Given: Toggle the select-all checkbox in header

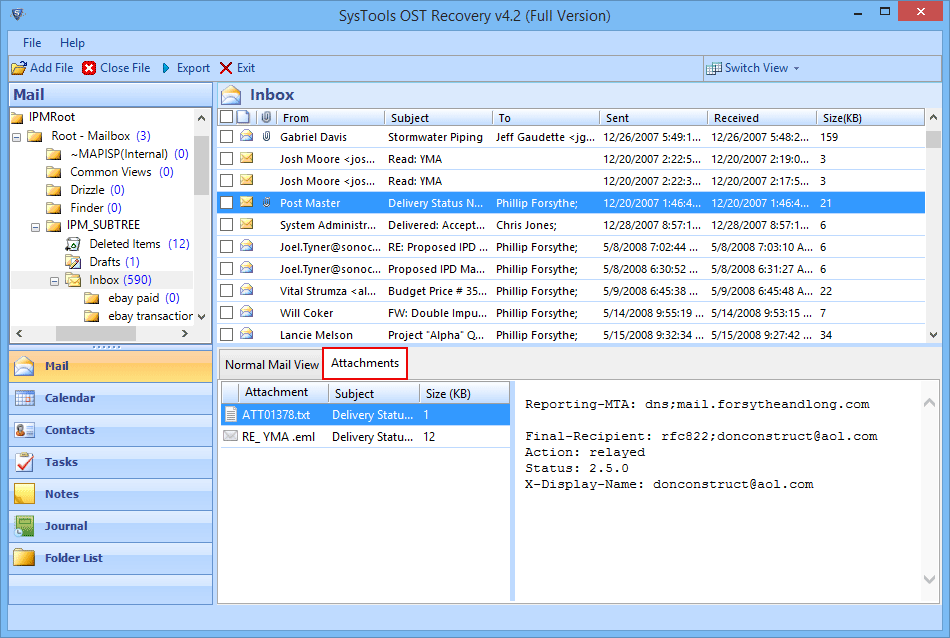Looking at the screenshot, I should [227, 117].
